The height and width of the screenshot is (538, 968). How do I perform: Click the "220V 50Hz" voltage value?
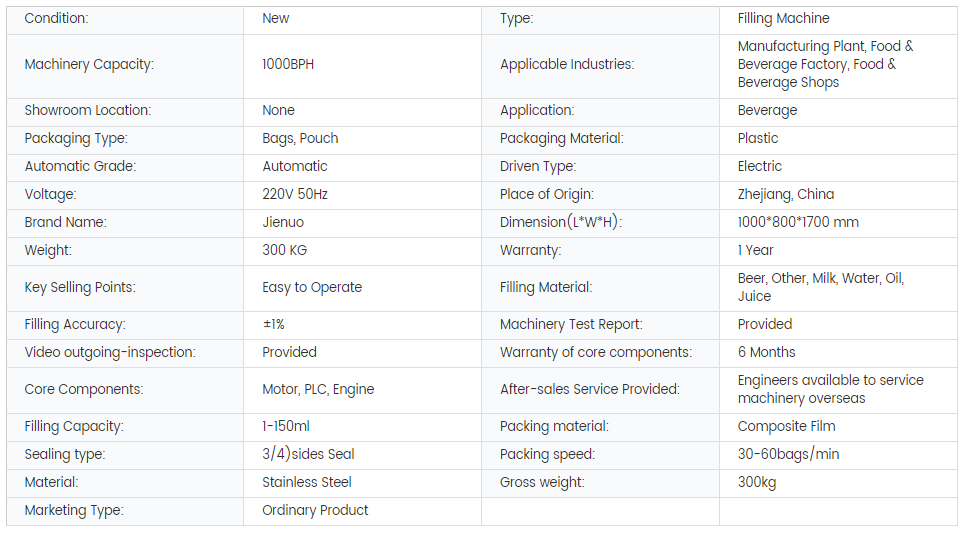[x=295, y=194]
